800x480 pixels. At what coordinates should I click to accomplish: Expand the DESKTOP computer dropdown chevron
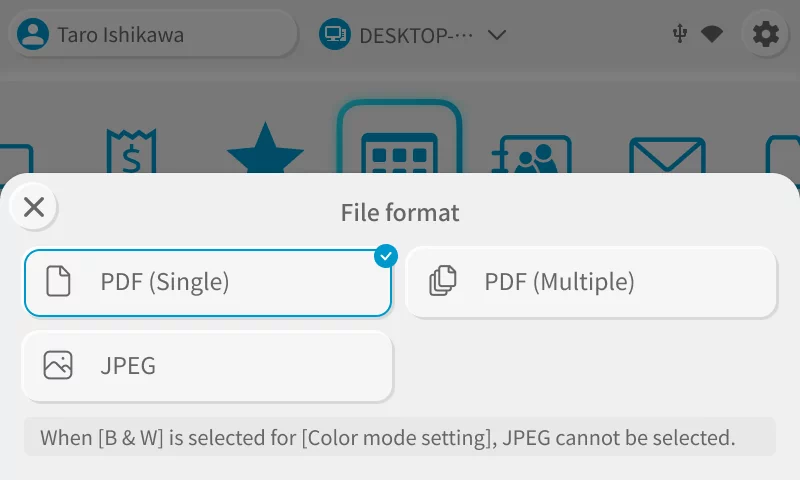coord(496,35)
